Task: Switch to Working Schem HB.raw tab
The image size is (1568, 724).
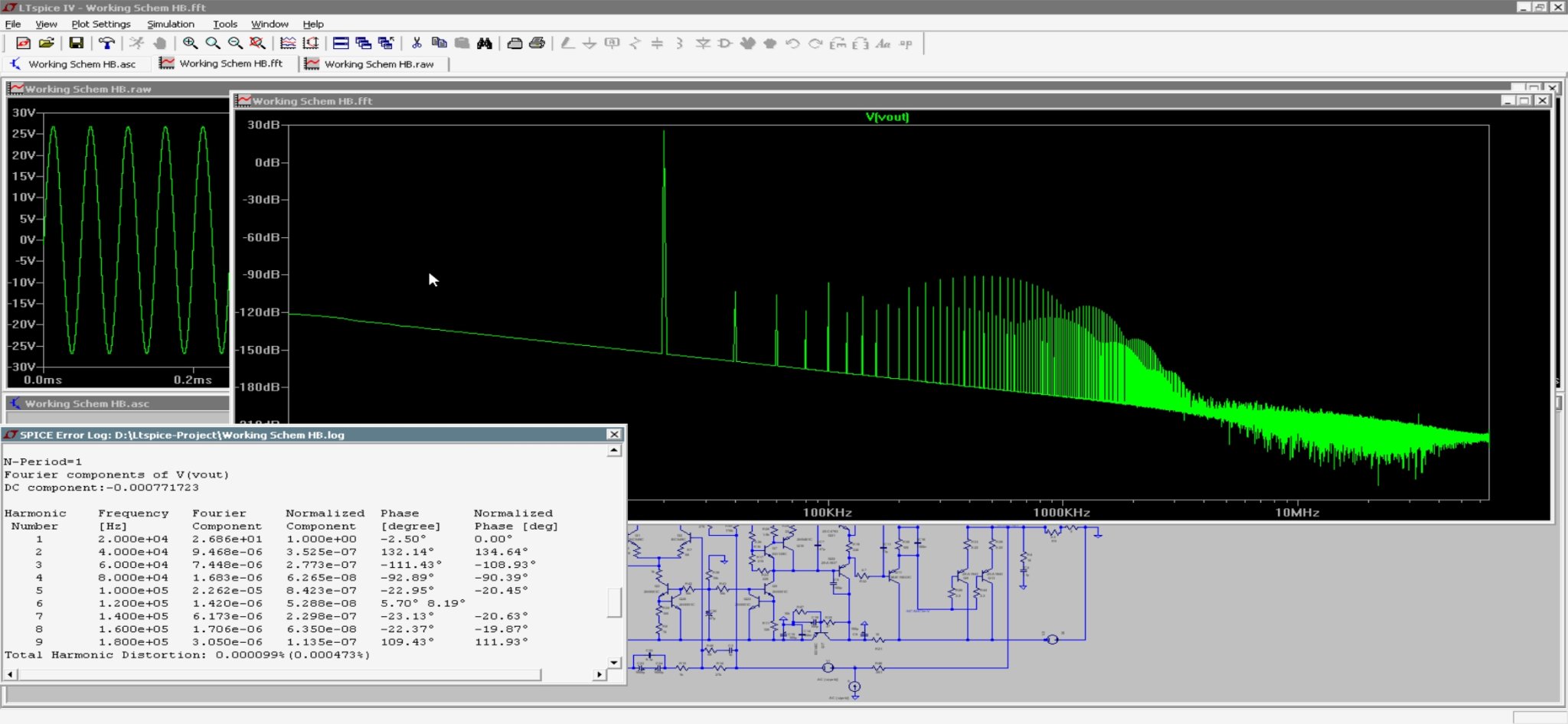Action: (371, 64)
